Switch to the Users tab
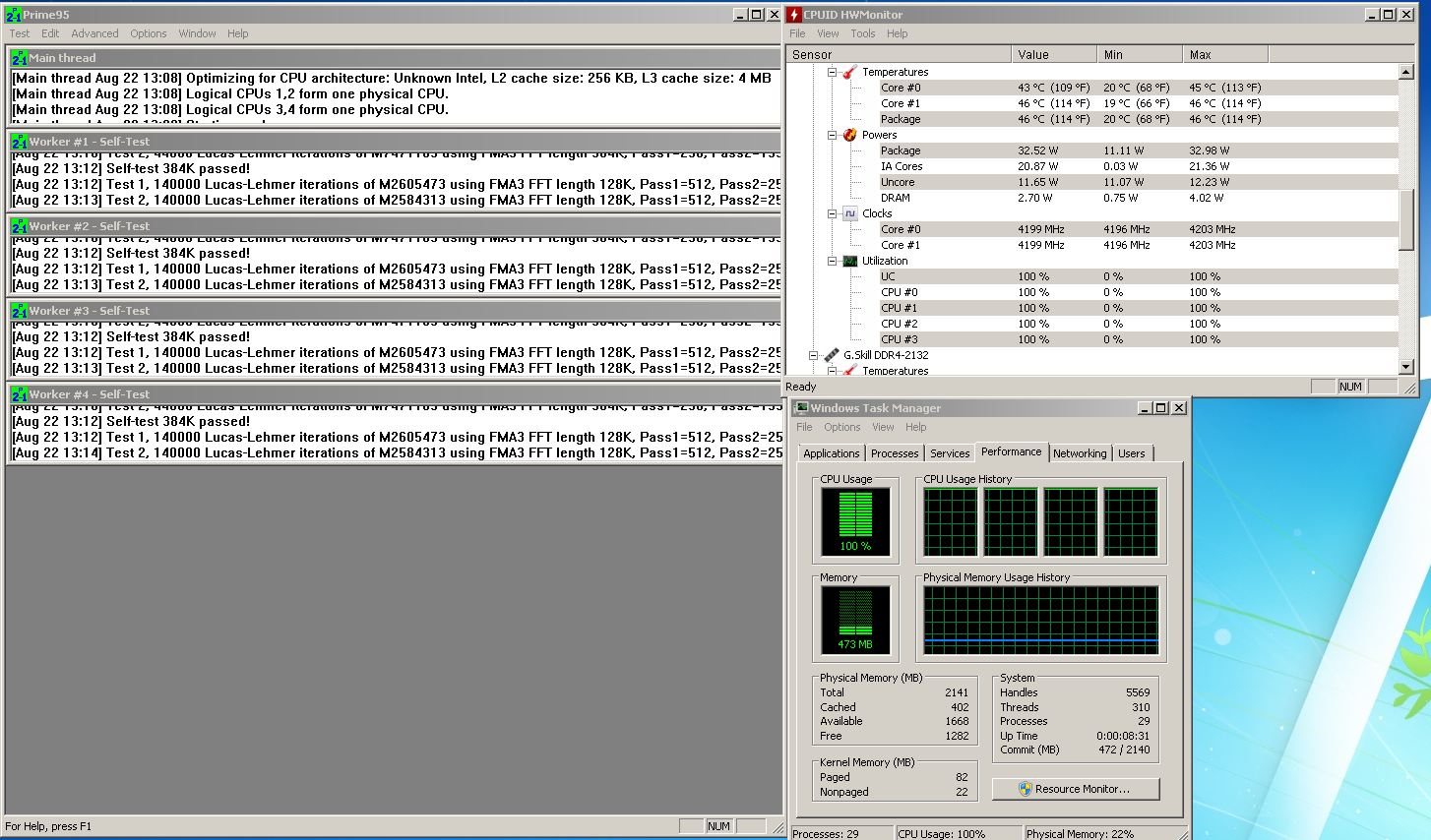The image size is (1431, 840). pos(1132,453)
